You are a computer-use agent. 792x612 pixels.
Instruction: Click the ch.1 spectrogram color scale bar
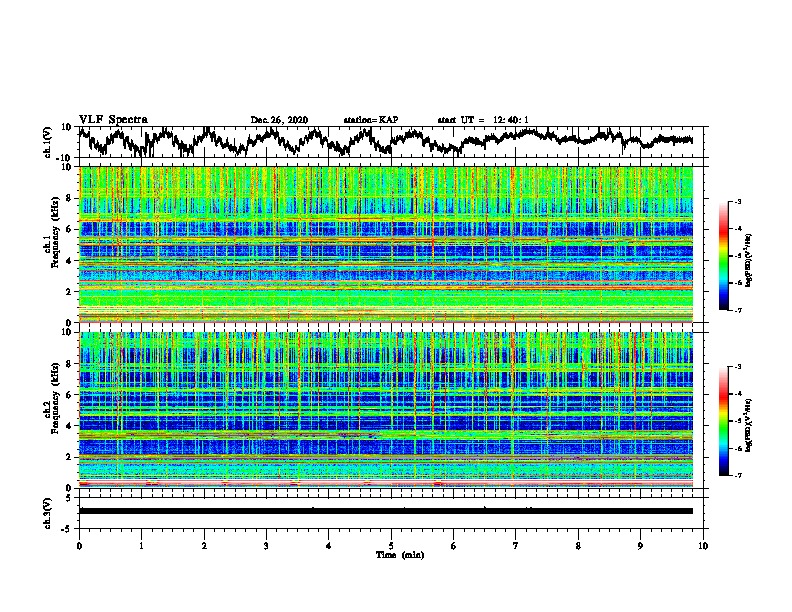click(723, 256)
